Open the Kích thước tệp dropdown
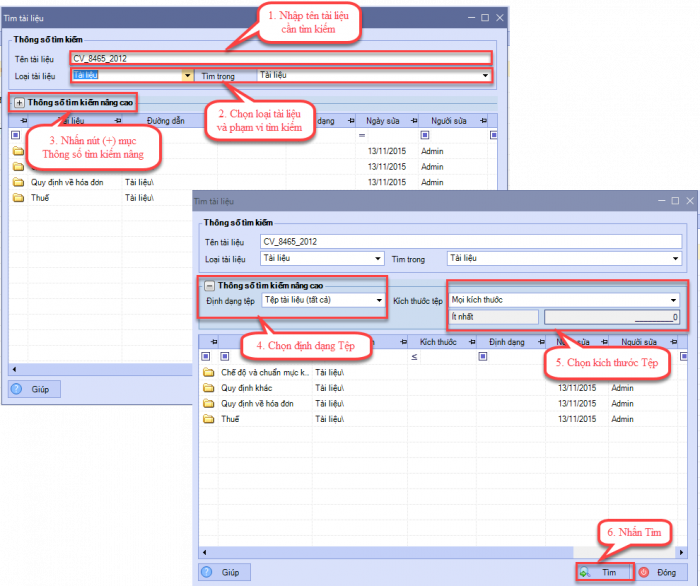The width and height of the screenshot is (700, 586). (x=673, y=299)
